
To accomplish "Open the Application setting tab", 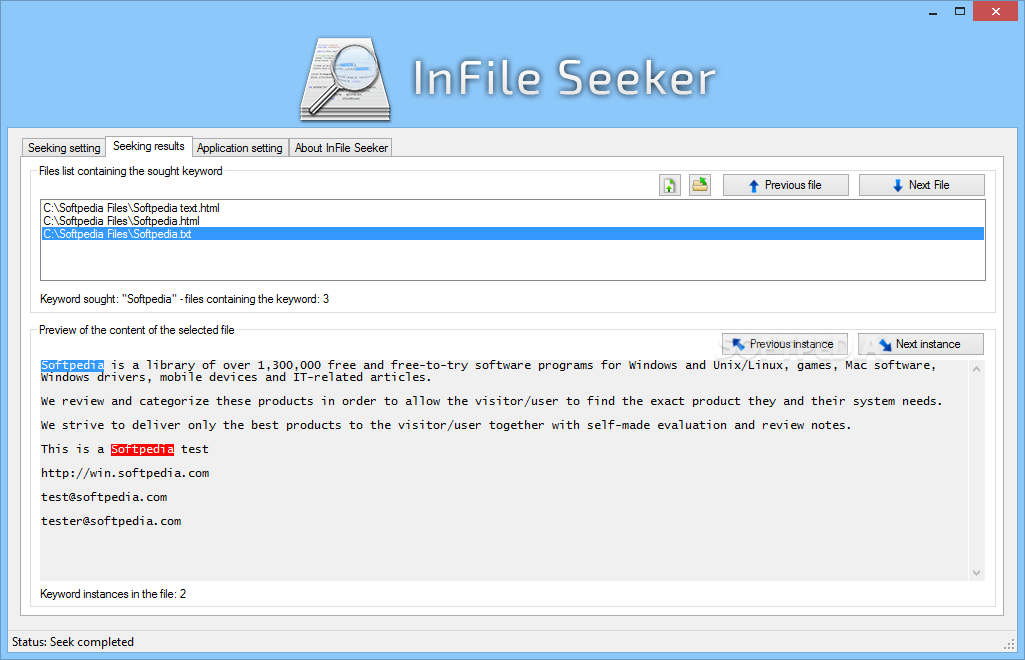I will [x=240, y=148].
